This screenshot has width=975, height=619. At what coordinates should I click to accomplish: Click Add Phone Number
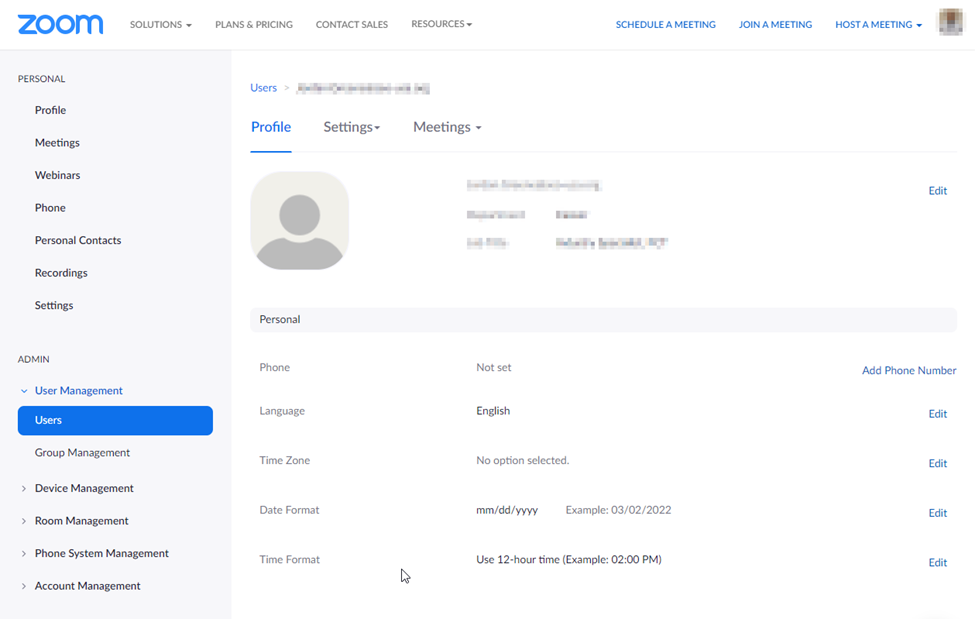click(x=909, y=370)
